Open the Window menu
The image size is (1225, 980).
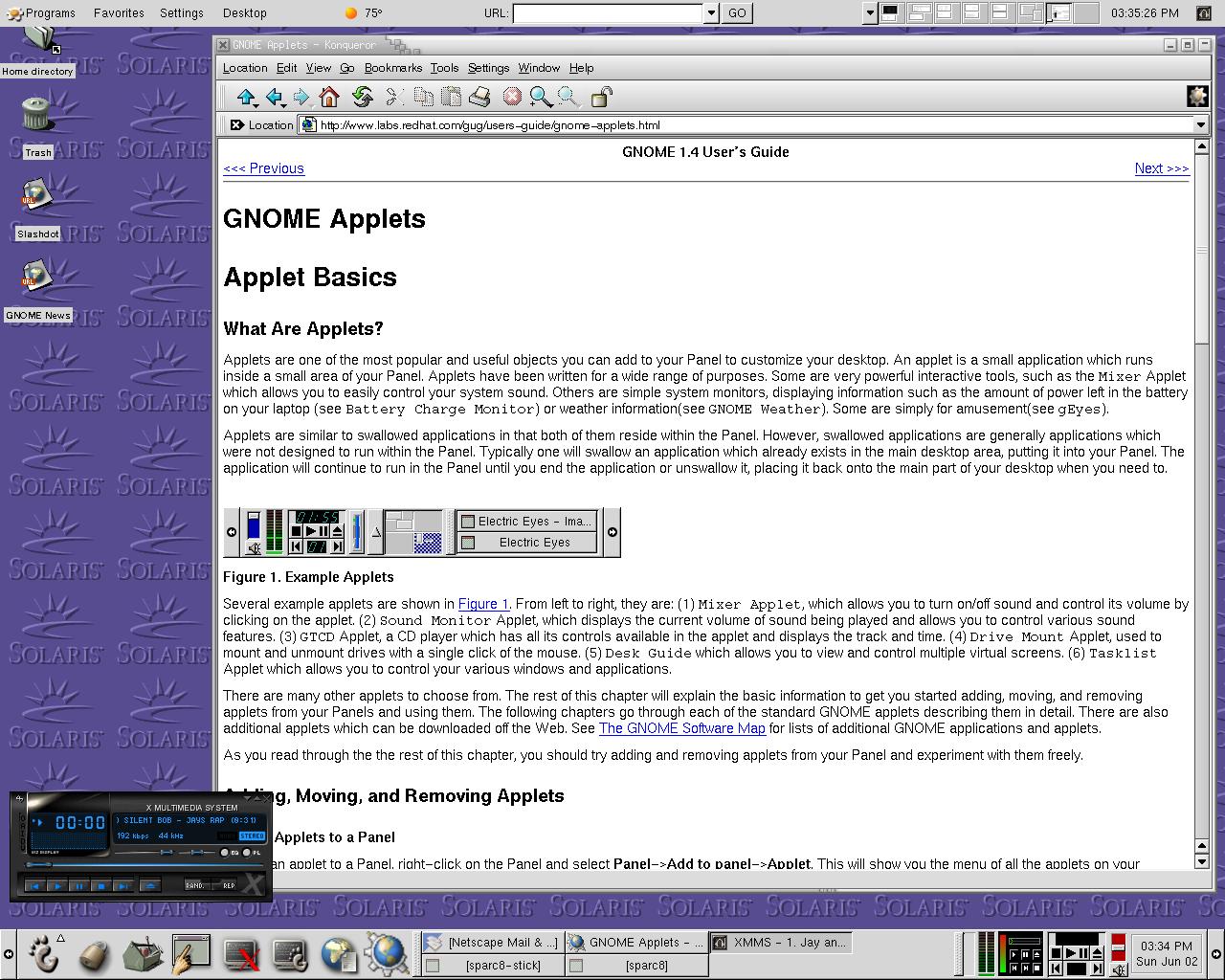(539, 68)
